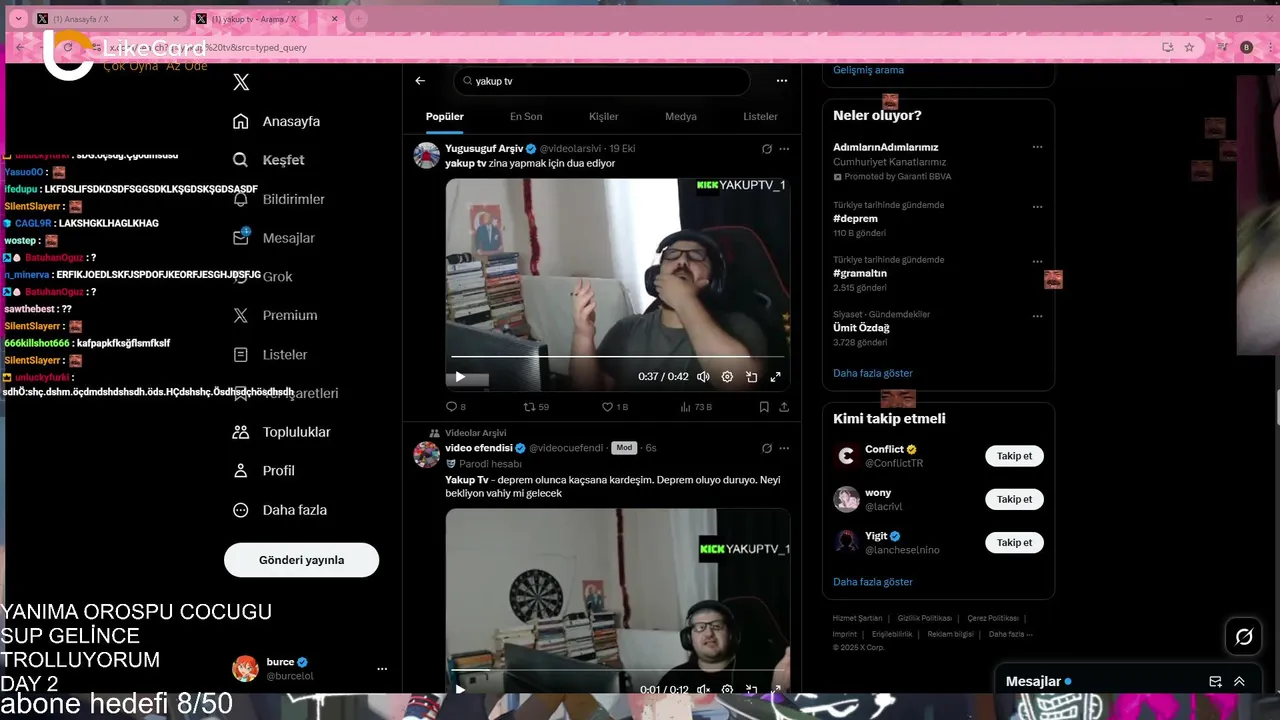
Task: Select the Popüler tab
Action: (444, 116)
